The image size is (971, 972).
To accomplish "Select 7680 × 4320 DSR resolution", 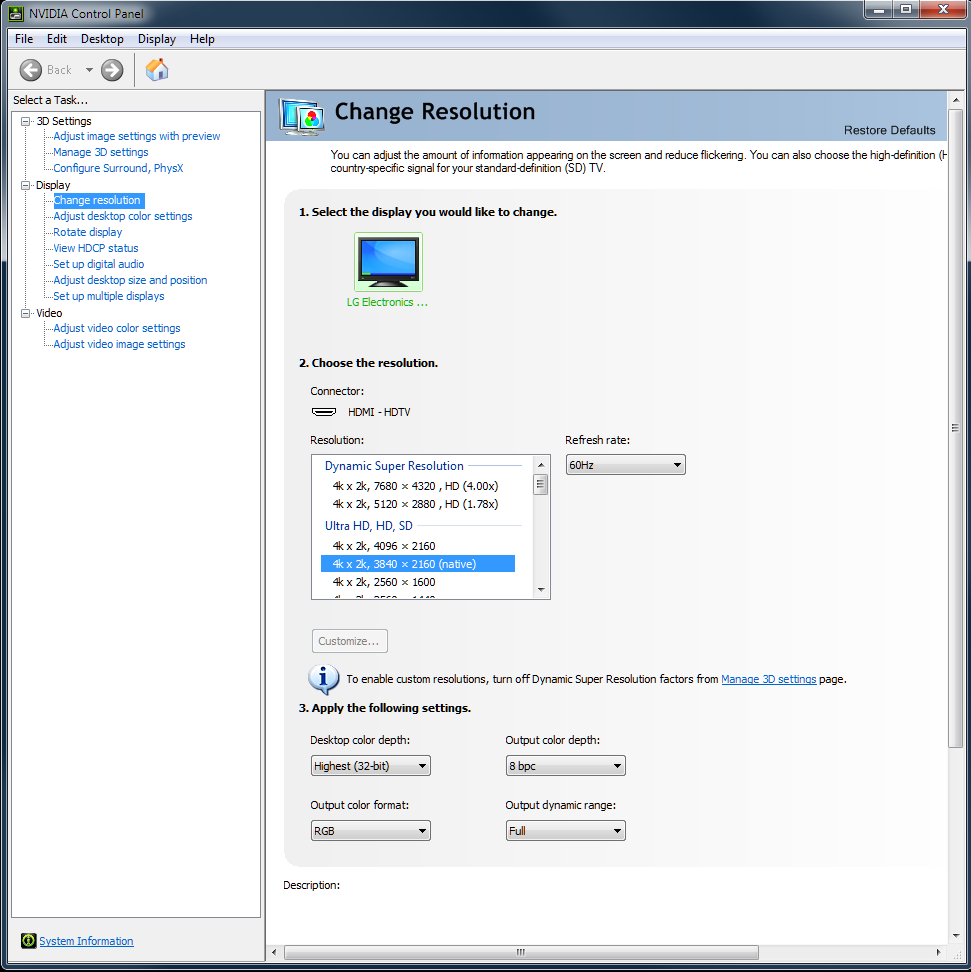I will [x=415, y=486].
